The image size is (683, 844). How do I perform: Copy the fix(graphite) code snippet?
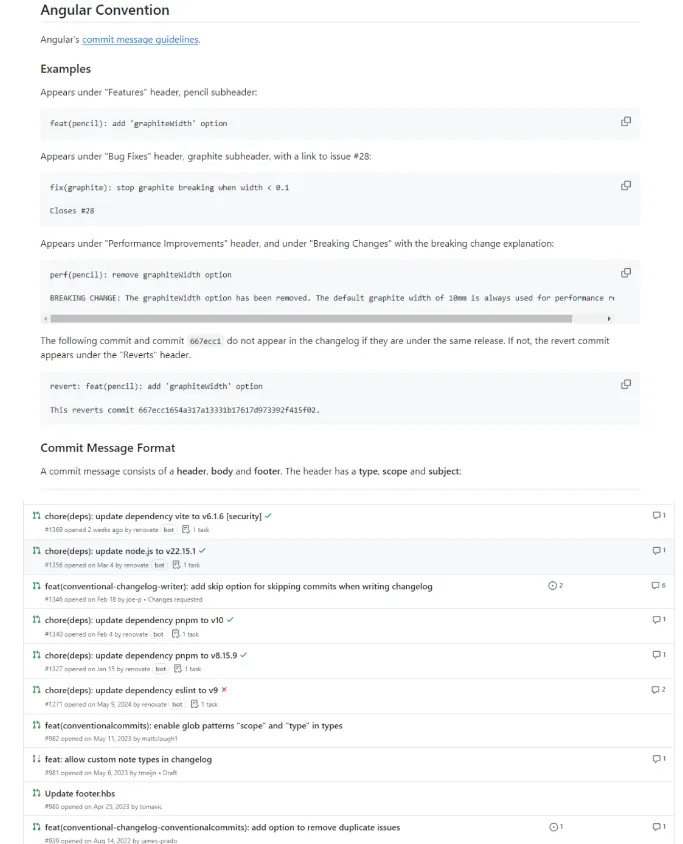625,186
